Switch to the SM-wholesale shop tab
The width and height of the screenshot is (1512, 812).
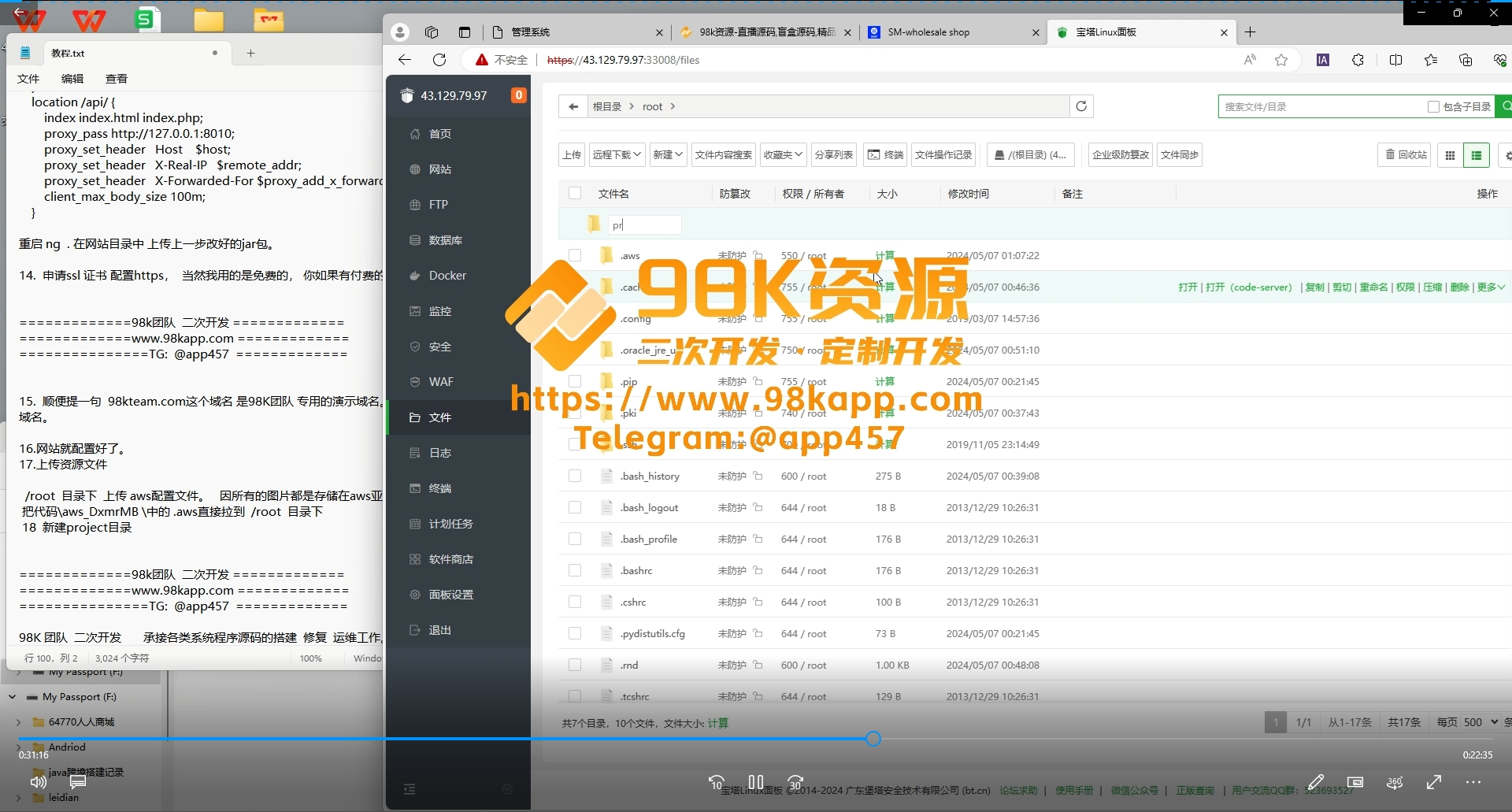pos(954,32)
